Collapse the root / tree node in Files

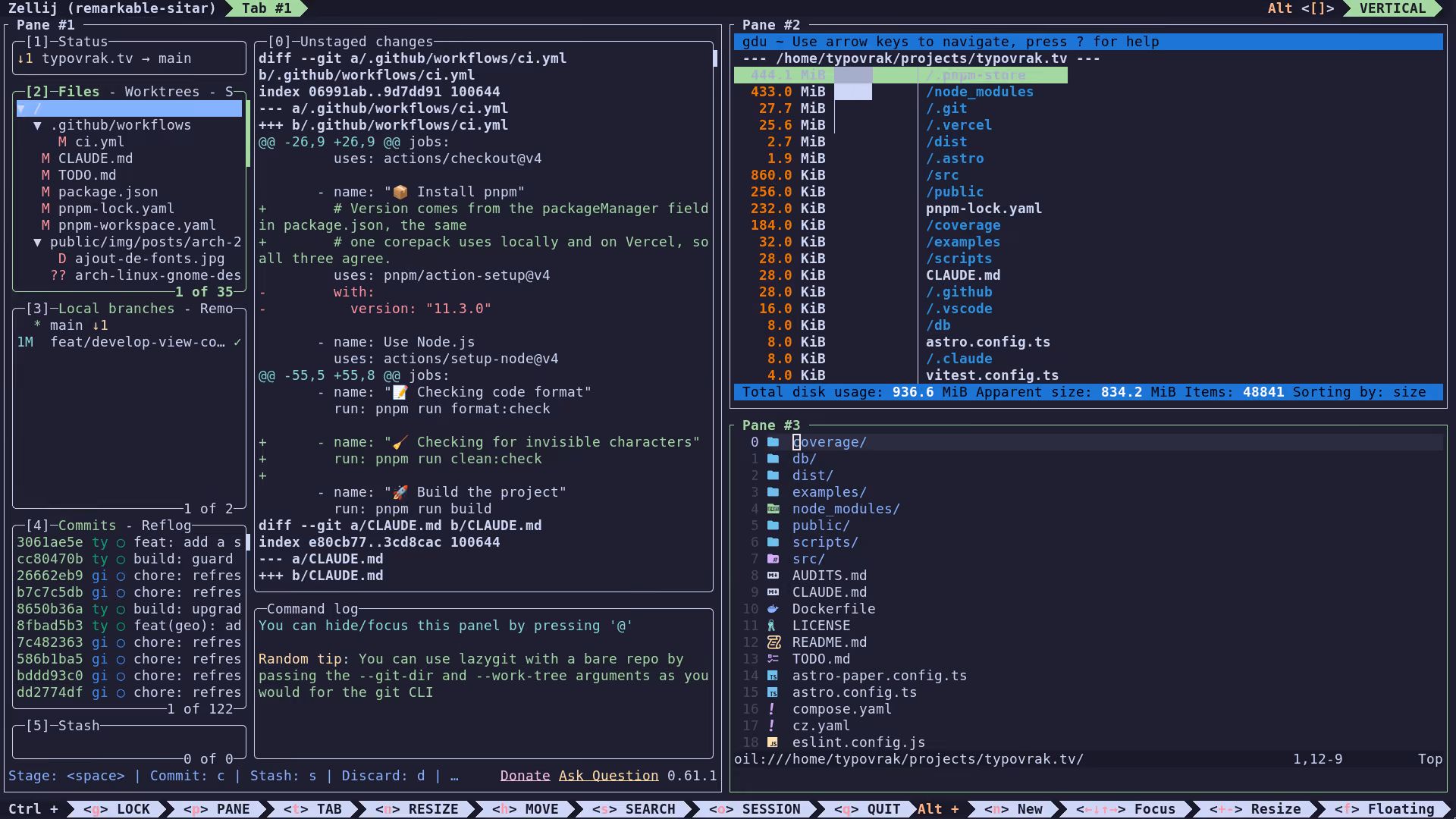21,108
